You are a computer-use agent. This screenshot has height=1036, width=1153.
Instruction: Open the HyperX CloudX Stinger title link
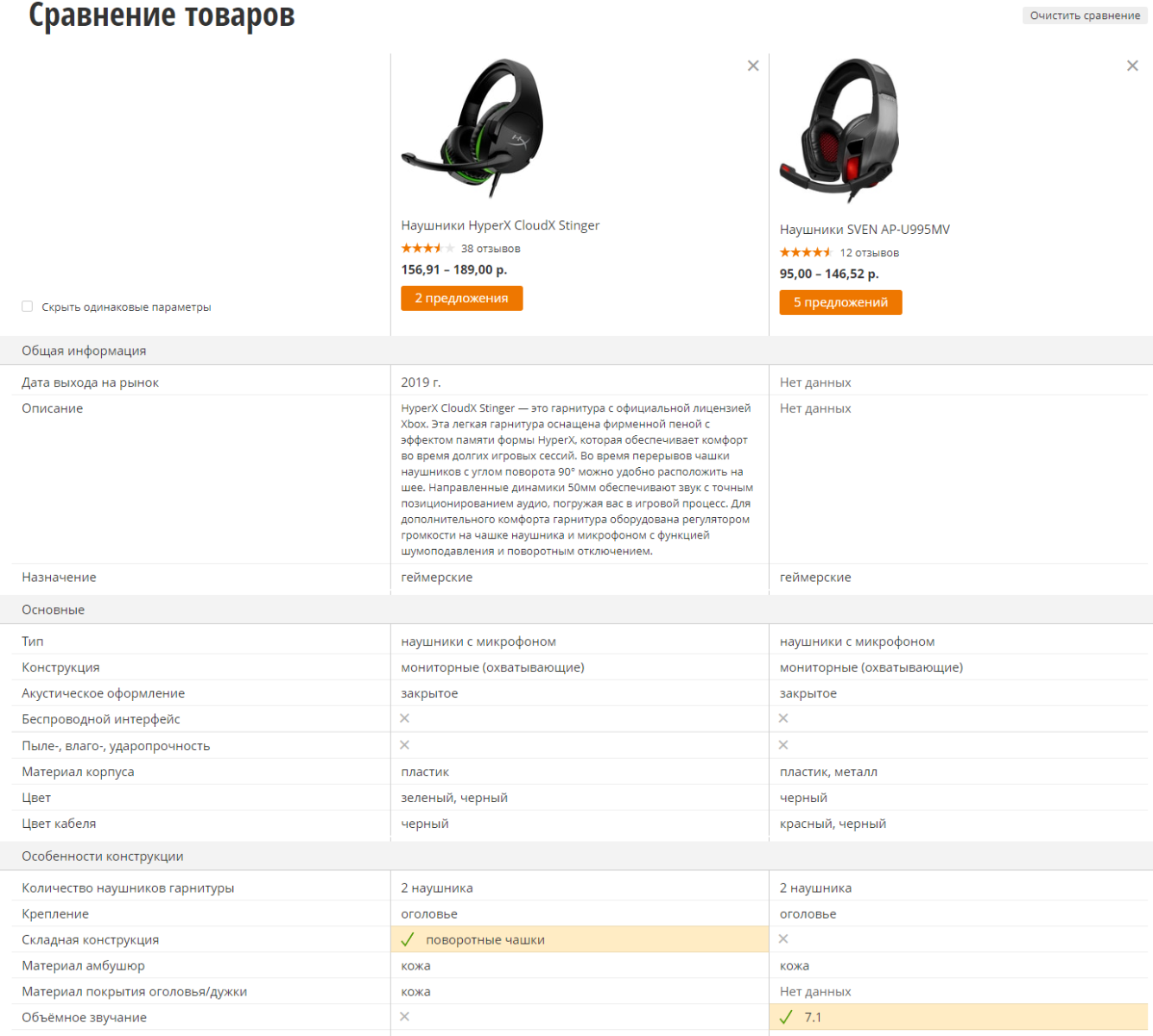pyautogui.click(x=500, y=225)
